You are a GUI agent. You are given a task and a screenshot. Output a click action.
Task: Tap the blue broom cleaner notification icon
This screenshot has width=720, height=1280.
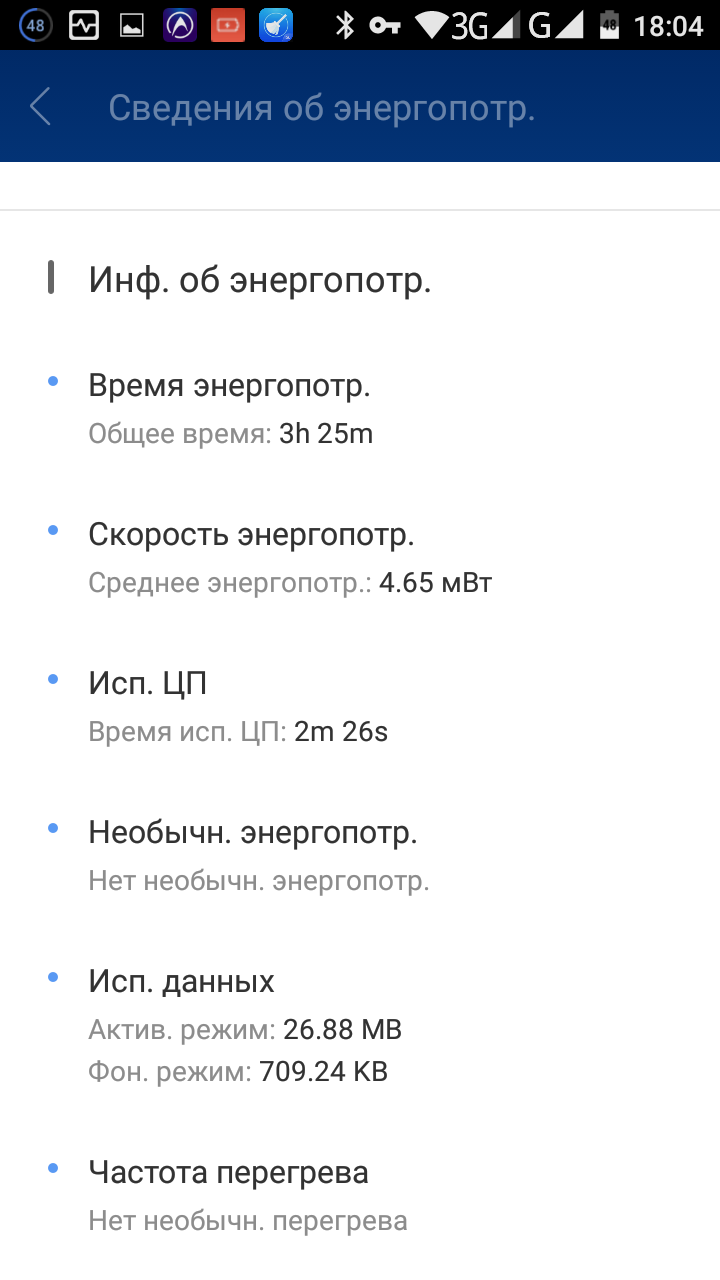coord(276,26)
